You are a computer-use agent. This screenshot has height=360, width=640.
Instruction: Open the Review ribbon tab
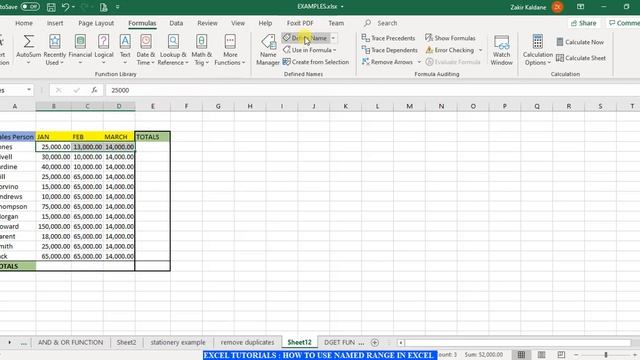pyautogui.click(x=207, y=23)
